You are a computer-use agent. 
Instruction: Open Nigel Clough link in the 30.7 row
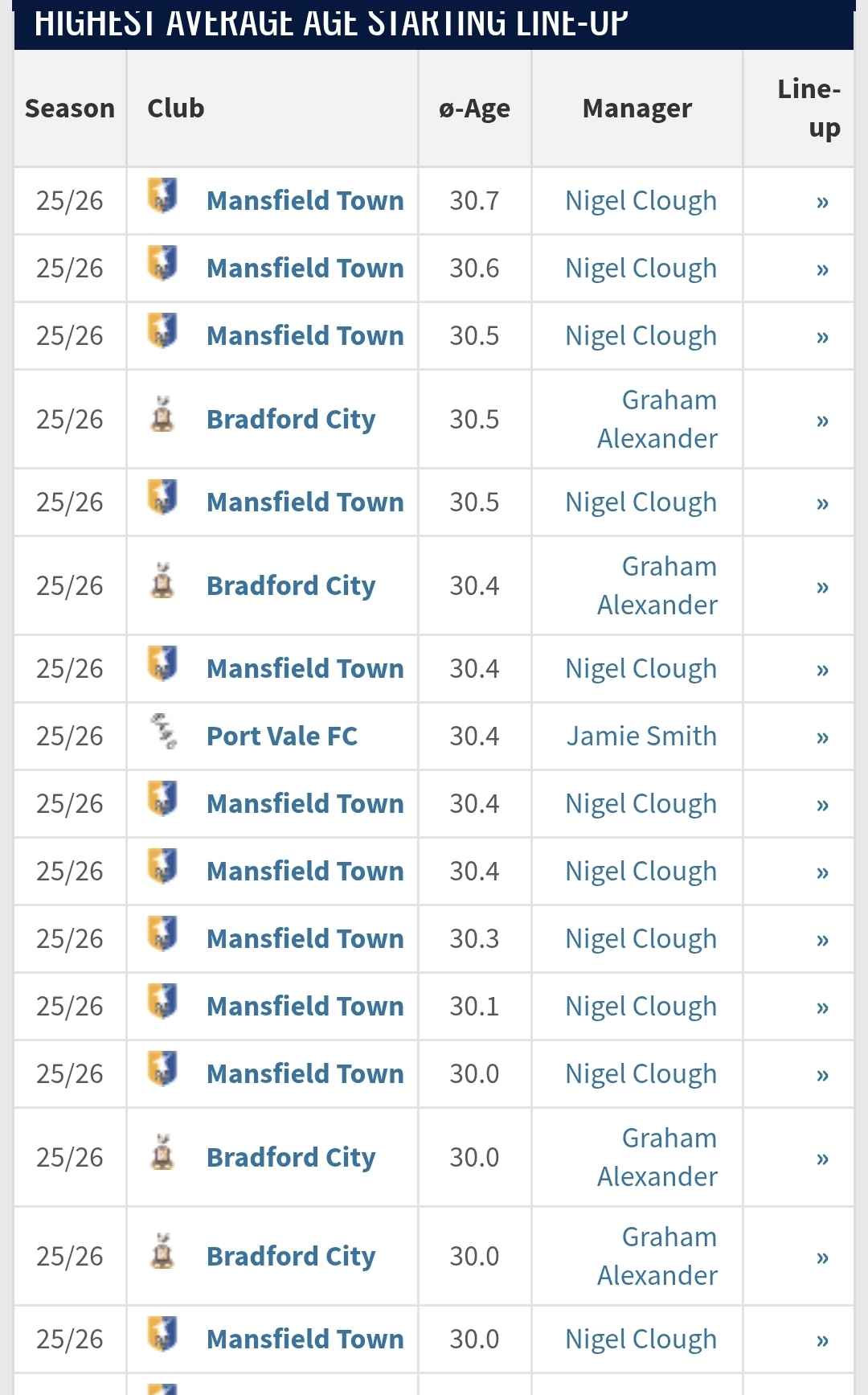[641, 201]
